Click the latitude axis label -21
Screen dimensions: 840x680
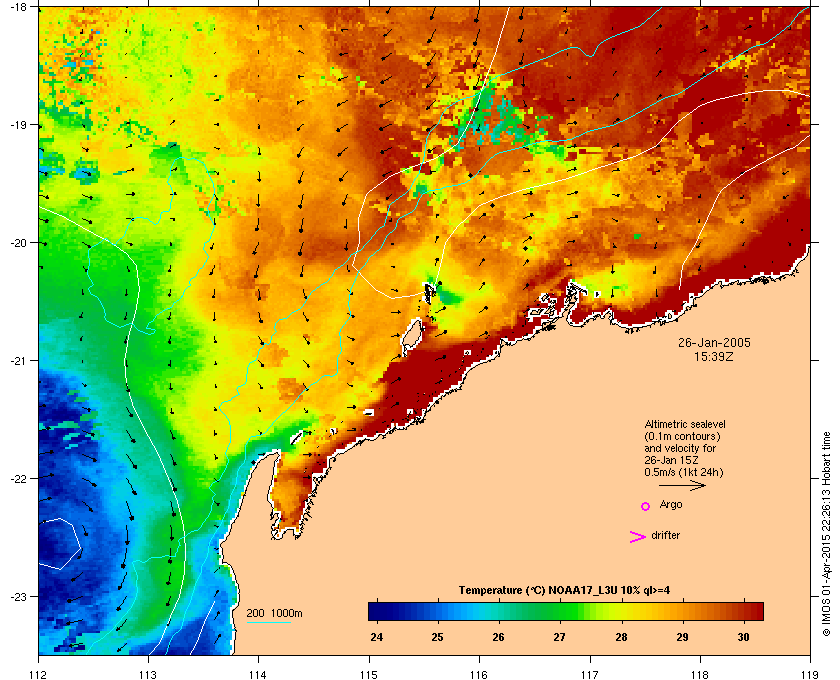[18, 361]
